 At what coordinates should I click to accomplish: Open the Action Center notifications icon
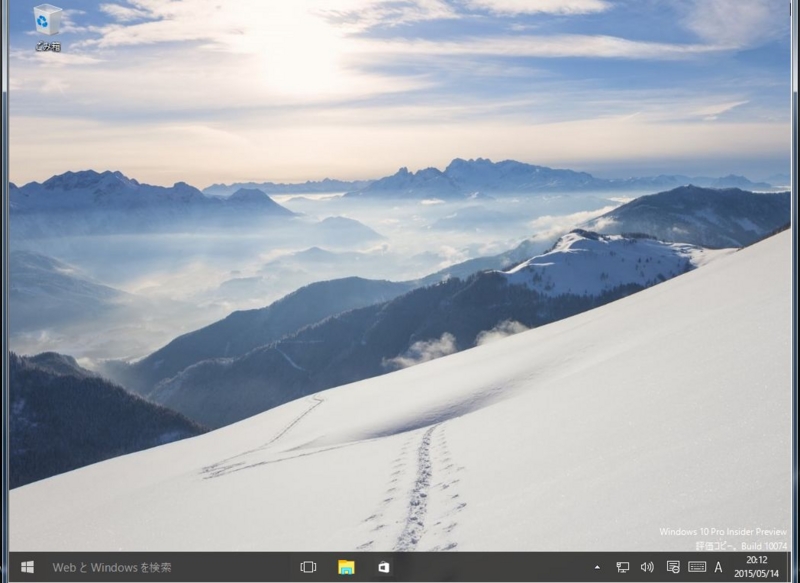[x=673, y=567]
